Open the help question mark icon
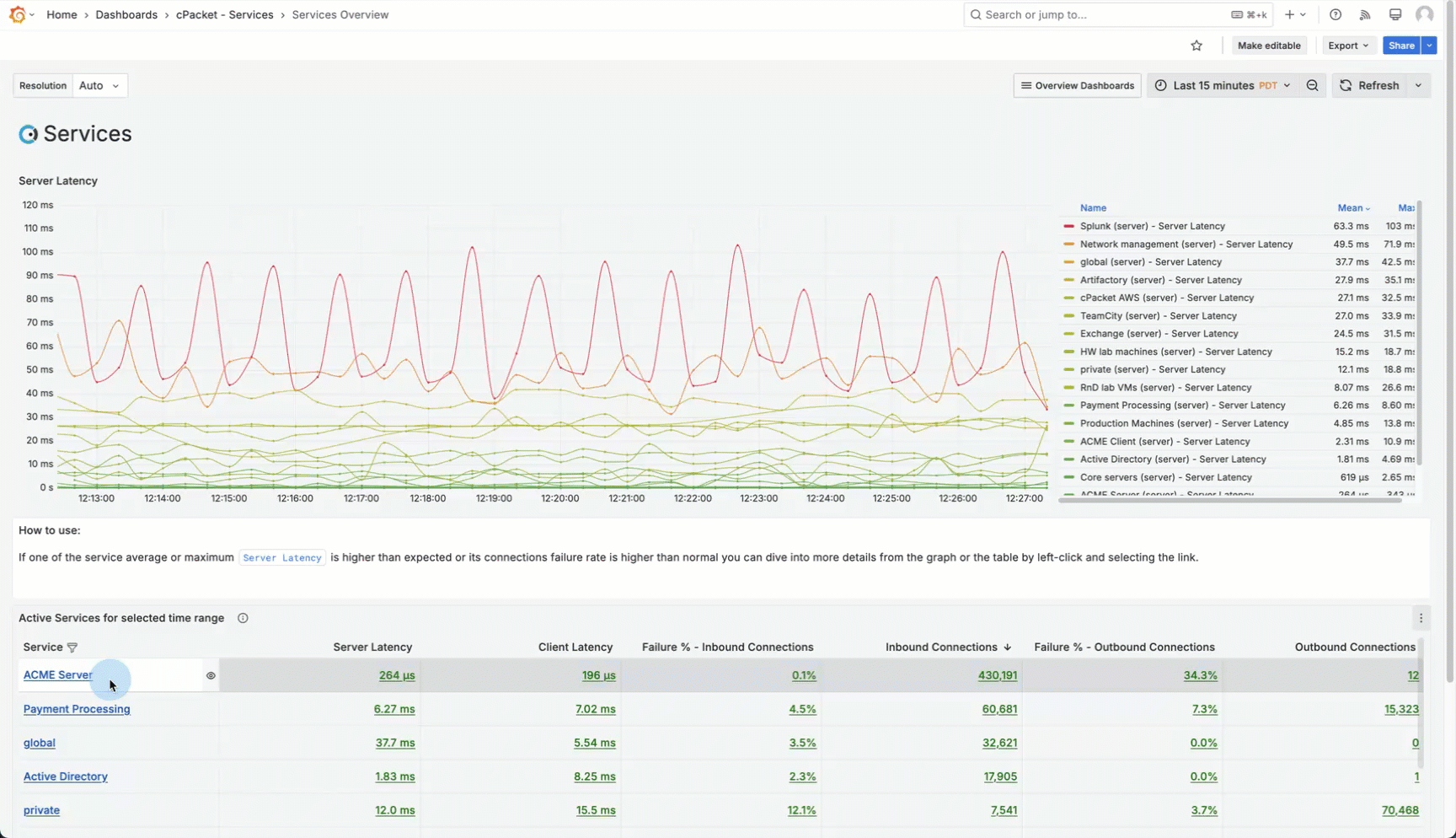1456x838 pixels. (1336, 14)
